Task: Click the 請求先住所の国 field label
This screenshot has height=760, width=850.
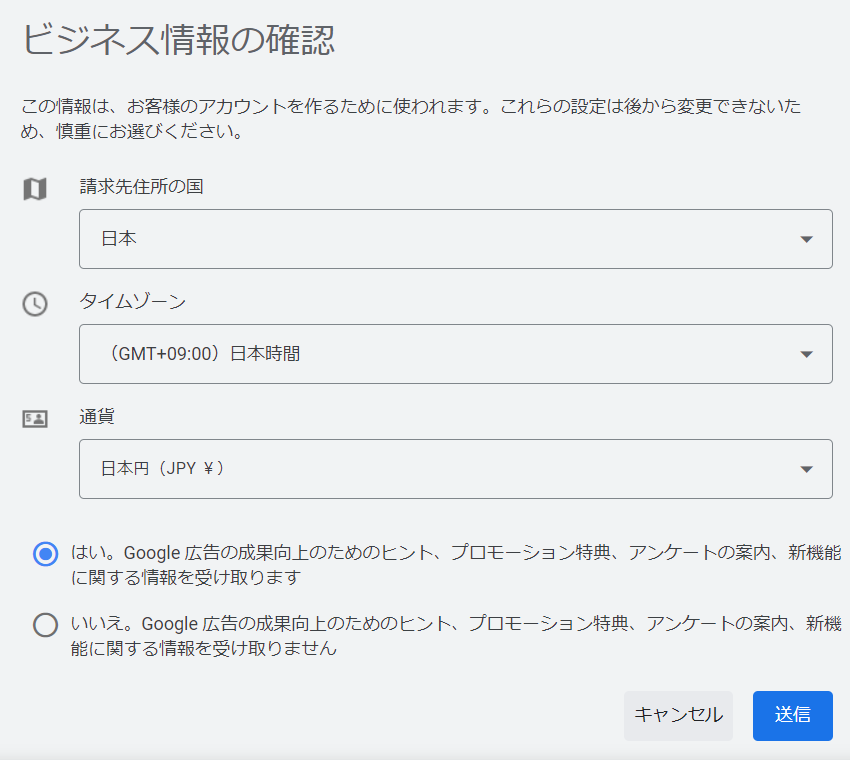Action: (x=141, y=186)
